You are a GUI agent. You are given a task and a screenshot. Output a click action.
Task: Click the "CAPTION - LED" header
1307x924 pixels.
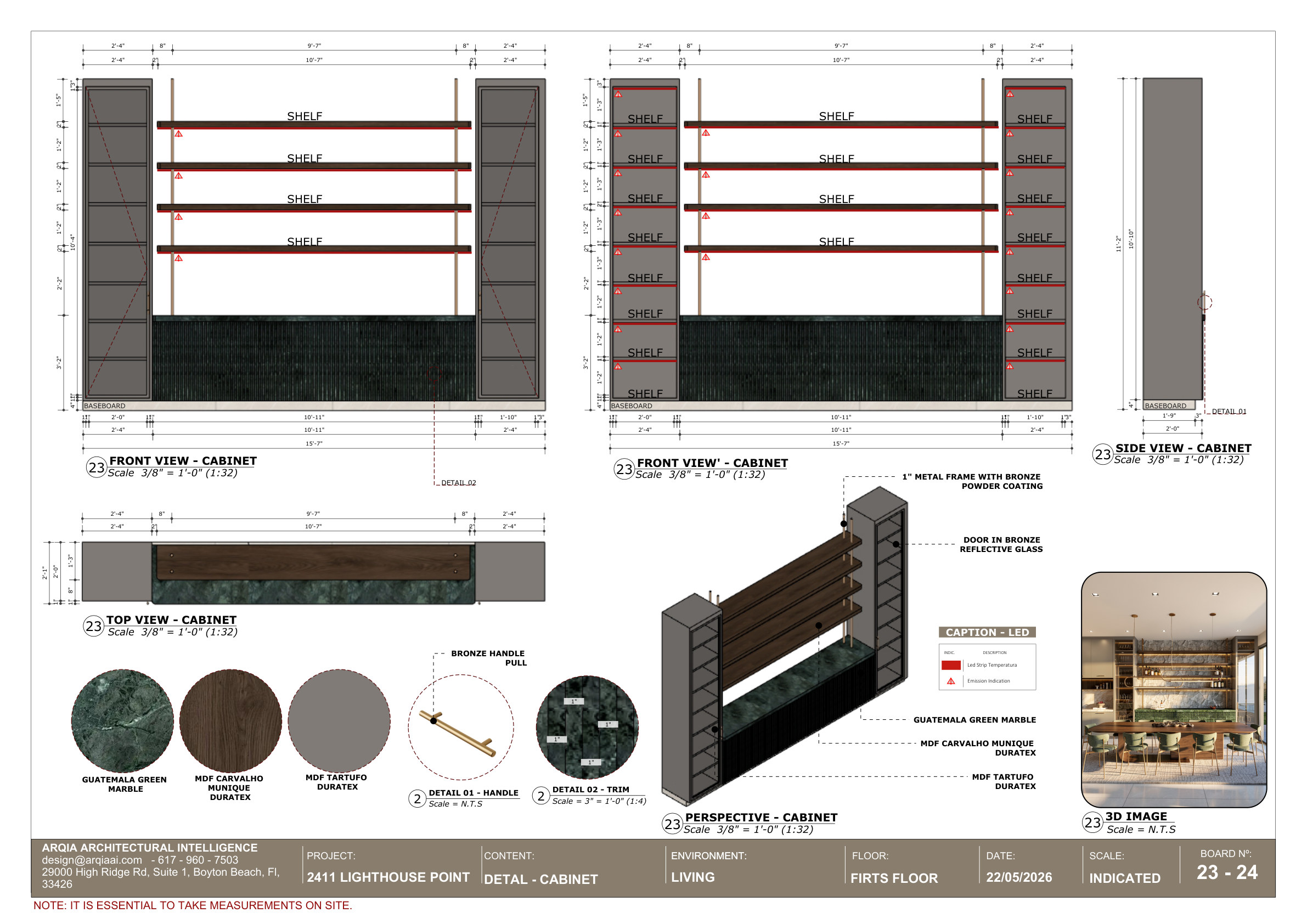click(x=987, y=632)
